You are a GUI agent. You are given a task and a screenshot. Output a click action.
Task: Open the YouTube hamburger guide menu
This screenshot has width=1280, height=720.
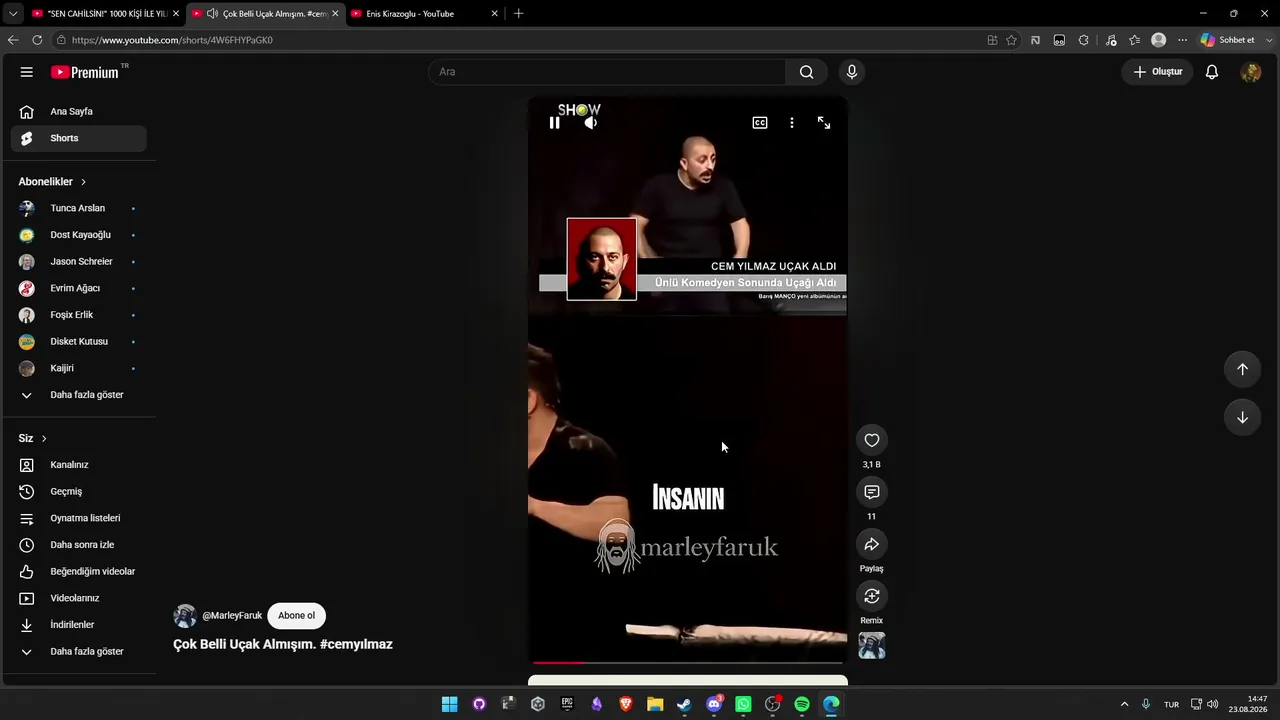pos(27,72)
